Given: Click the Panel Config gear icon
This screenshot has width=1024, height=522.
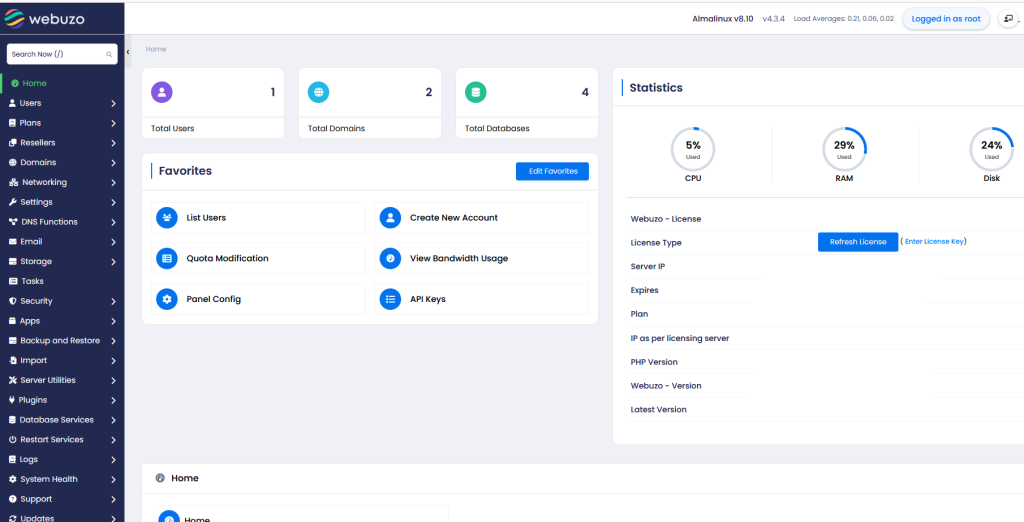Looking at the screenshot, I should [167, 299].
